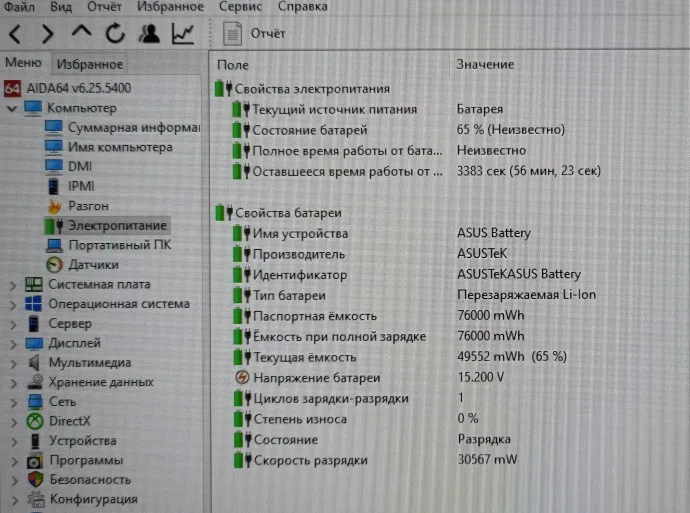The image size is (690, 513).
Task: Select the Свойства батареи group header
Action: click(279, 213)
